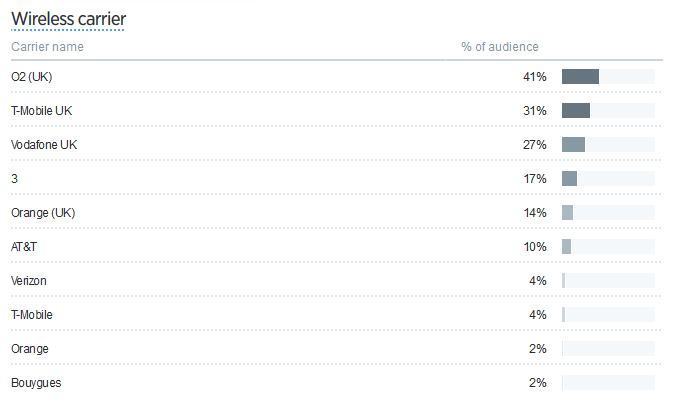Click the 41% value for O2
The height and width of the screenshot is (404, 674).
535,77
